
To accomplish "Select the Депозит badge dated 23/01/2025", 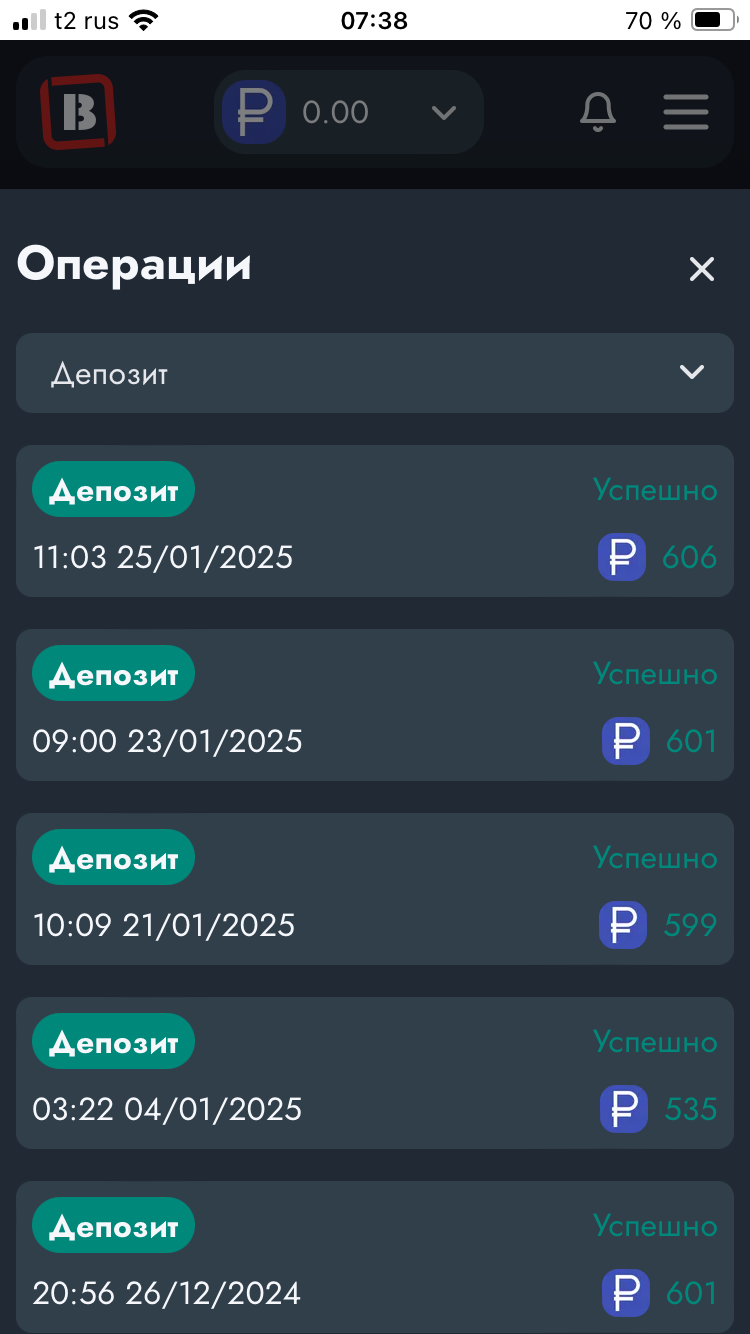I will click(113, 674).
